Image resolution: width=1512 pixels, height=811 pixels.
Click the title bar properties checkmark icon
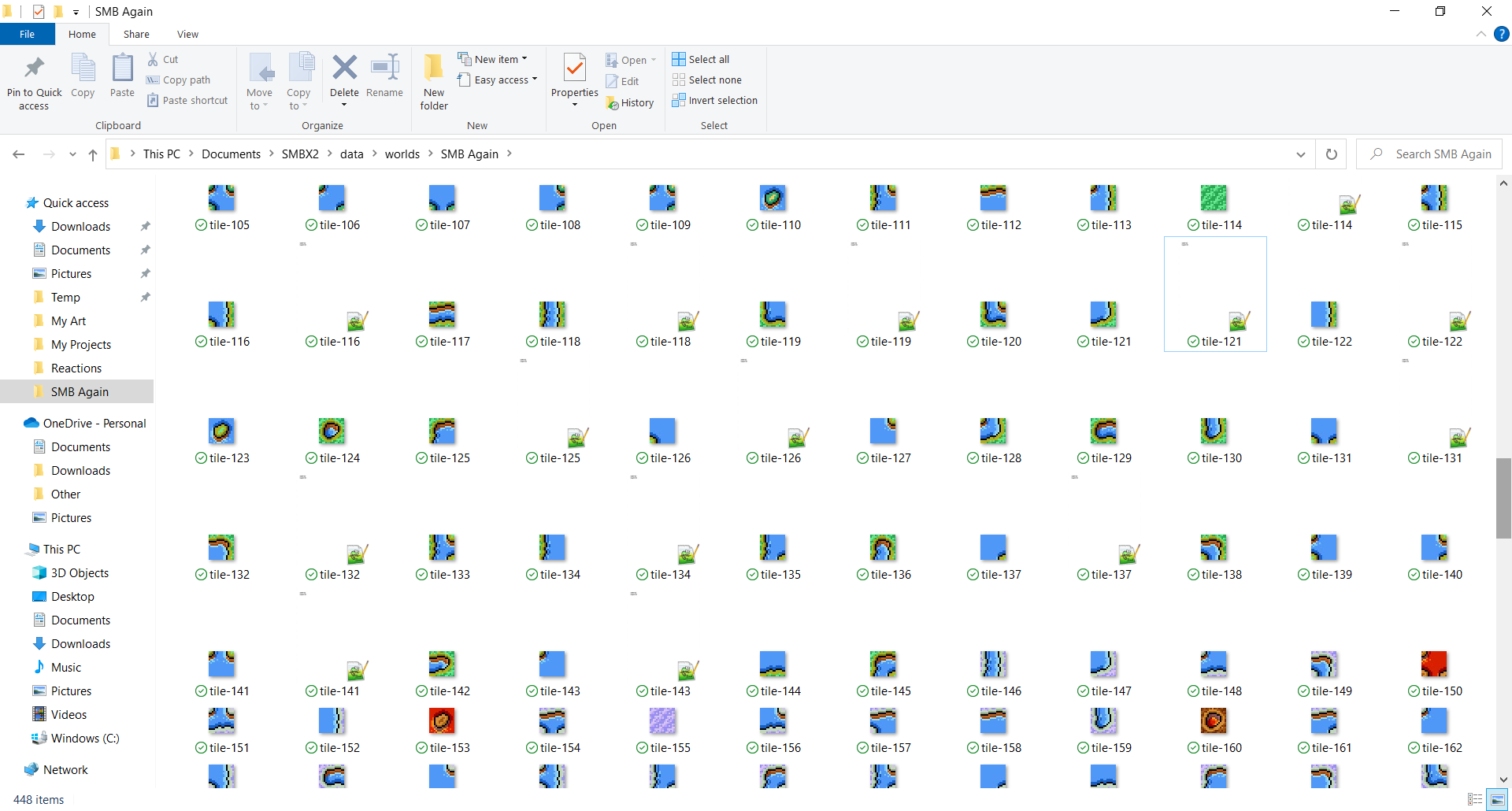pyautogui.click(x=39, y=12)
